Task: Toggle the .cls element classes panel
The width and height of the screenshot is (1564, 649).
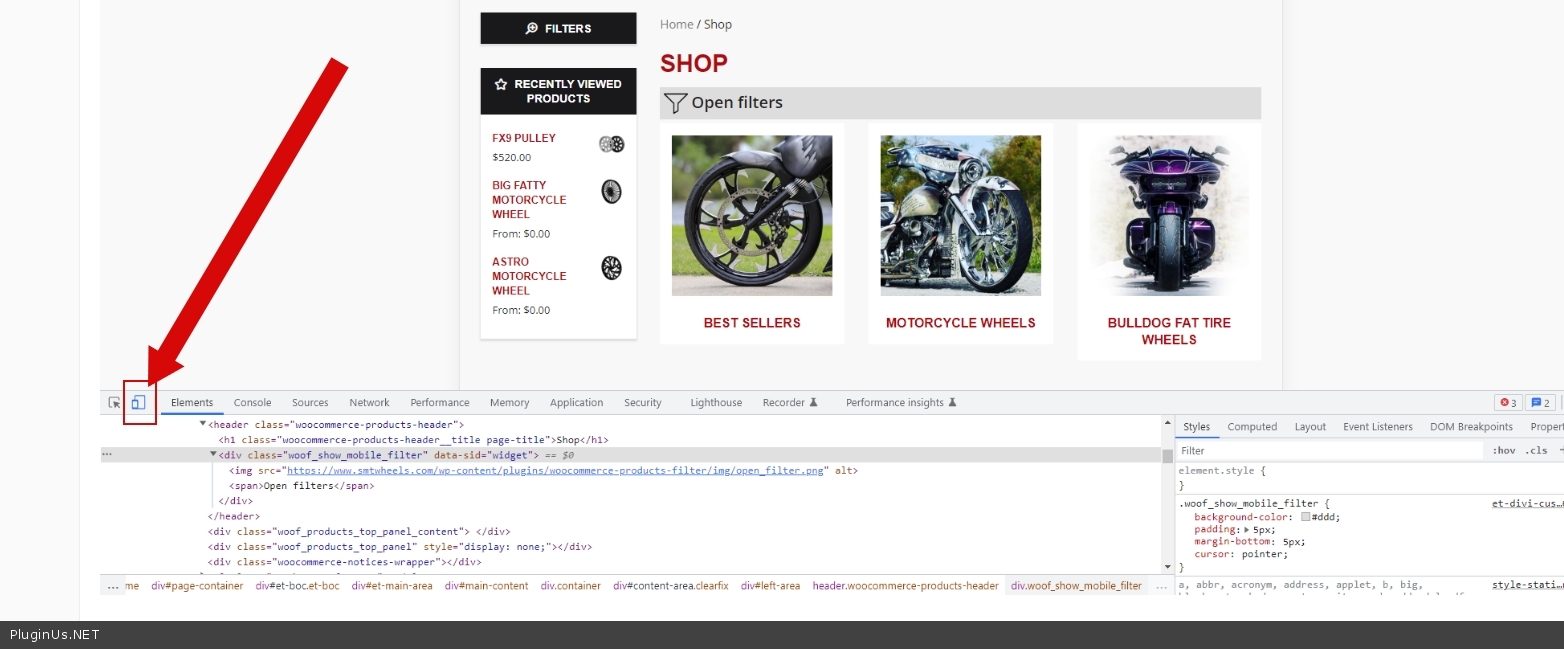Action: pos(1536,450)
